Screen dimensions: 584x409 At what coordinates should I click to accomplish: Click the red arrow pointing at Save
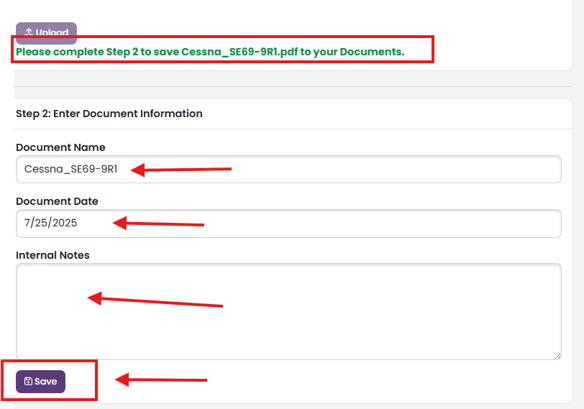tap(161, 380)
